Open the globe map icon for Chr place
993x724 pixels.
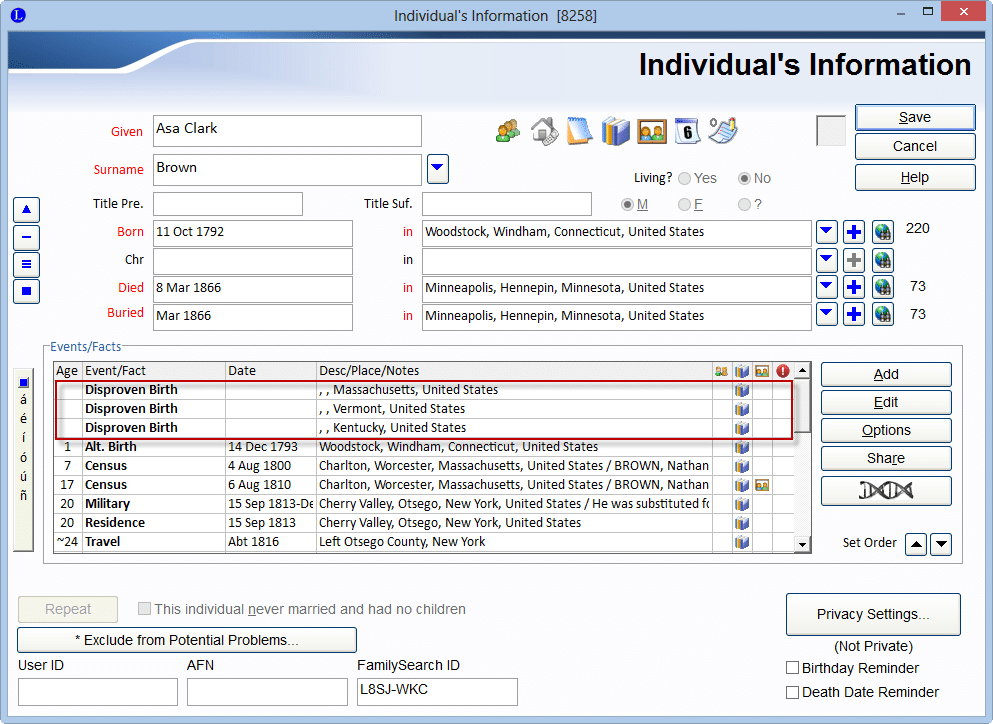pos(883,260)
